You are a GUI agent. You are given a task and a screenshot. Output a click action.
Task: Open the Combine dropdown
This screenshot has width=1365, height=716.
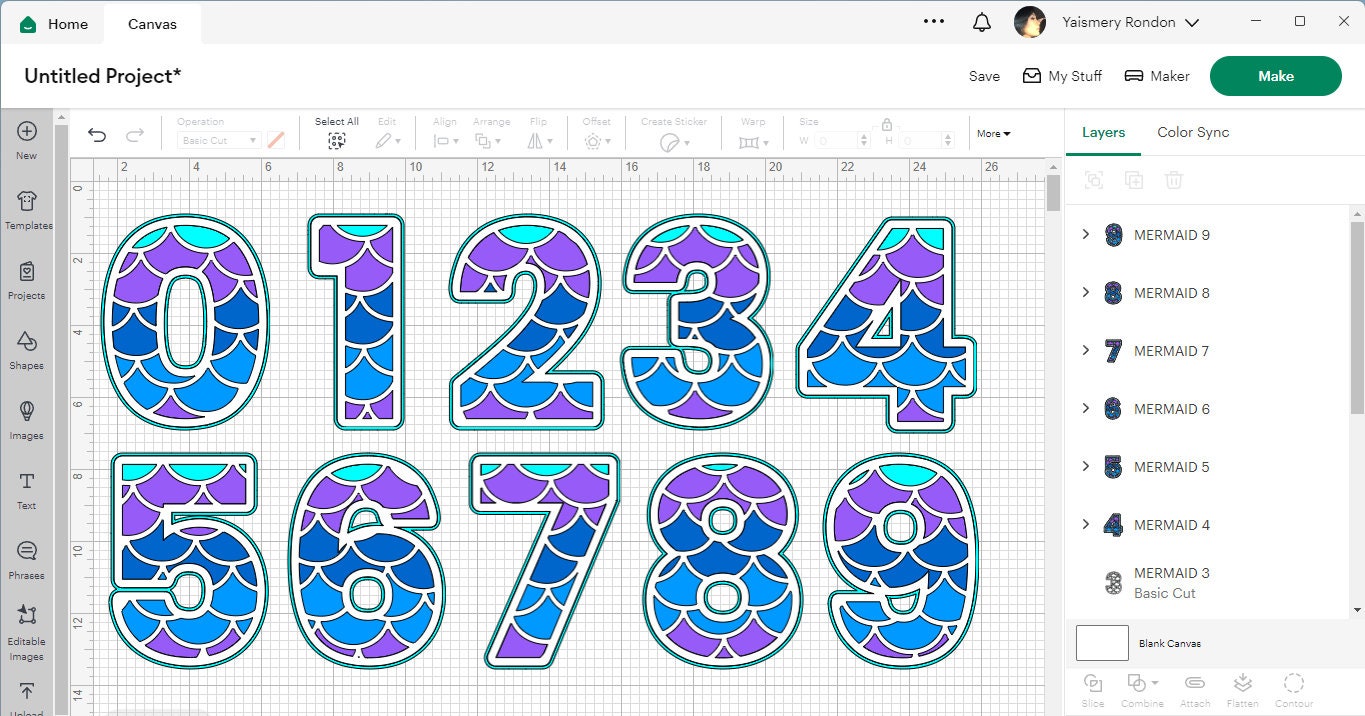1142,690
